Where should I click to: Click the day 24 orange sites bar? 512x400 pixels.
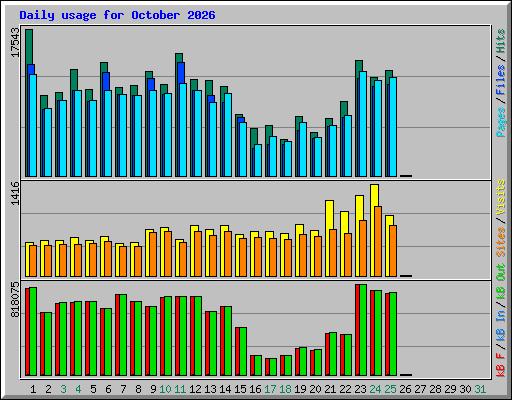pyautogui.click(x=378, y=241)
